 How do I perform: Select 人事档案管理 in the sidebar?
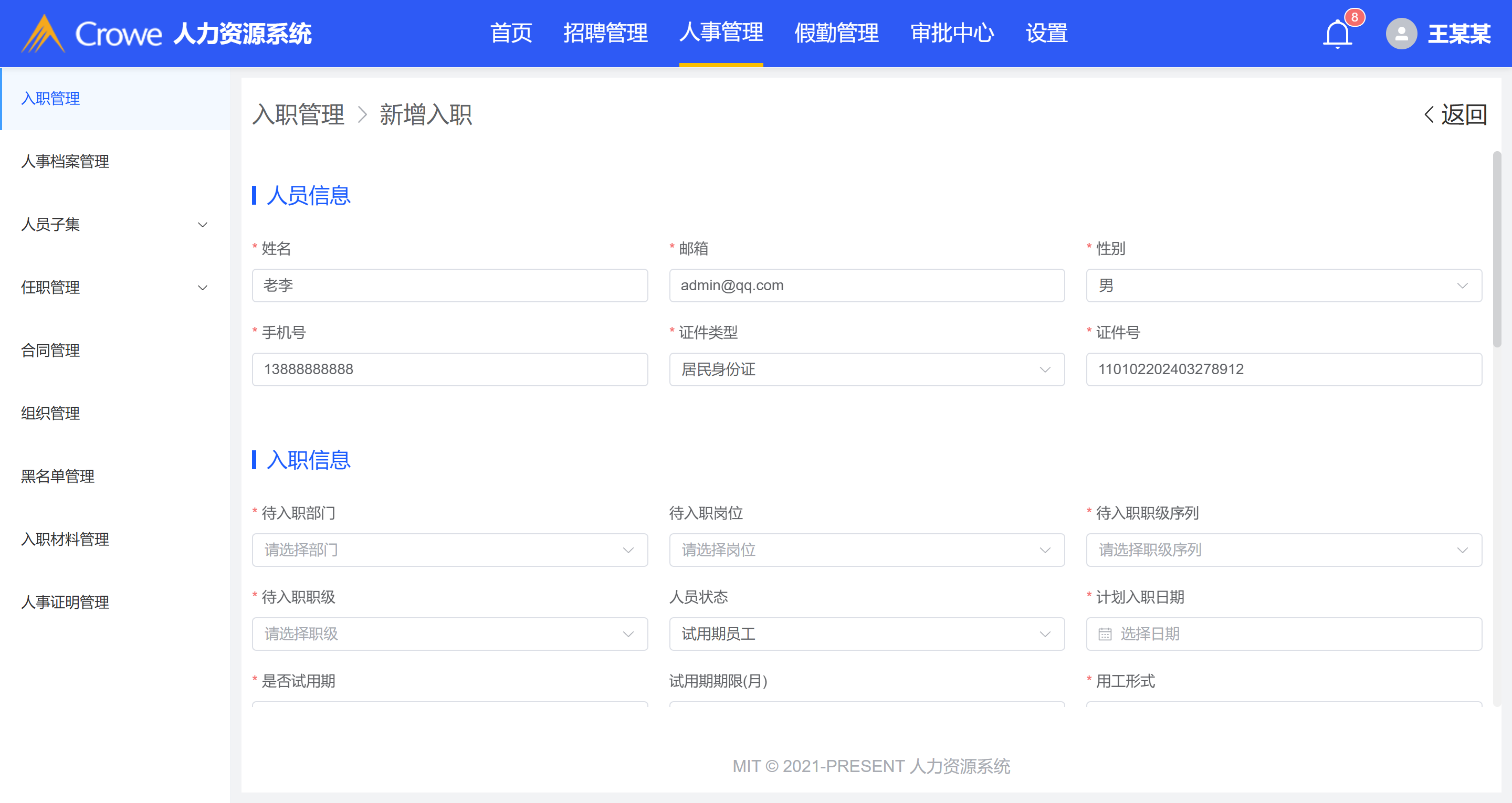tap(65, 162)
